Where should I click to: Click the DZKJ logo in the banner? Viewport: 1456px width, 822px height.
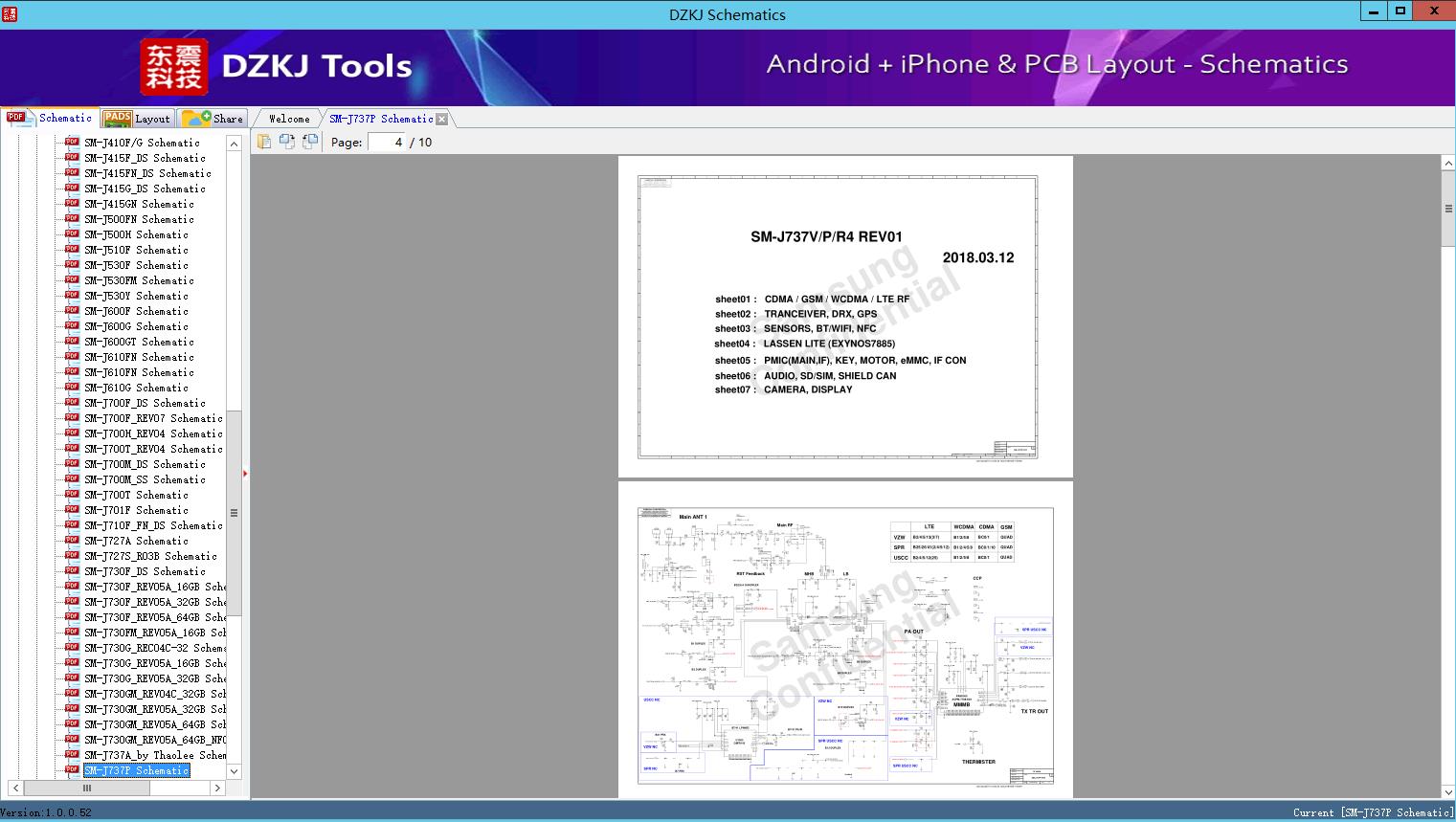174,66
